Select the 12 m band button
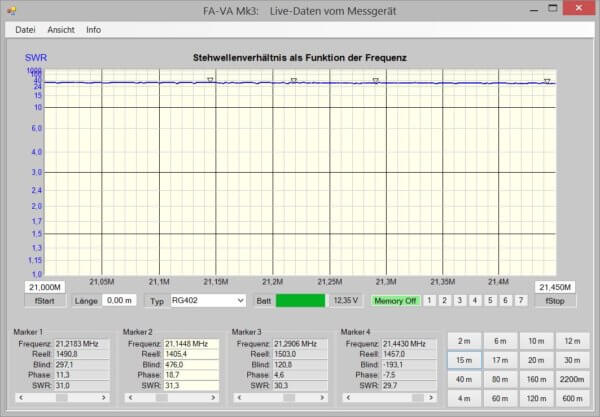Viewport: 600px width, 417px height. click(572, 341)
